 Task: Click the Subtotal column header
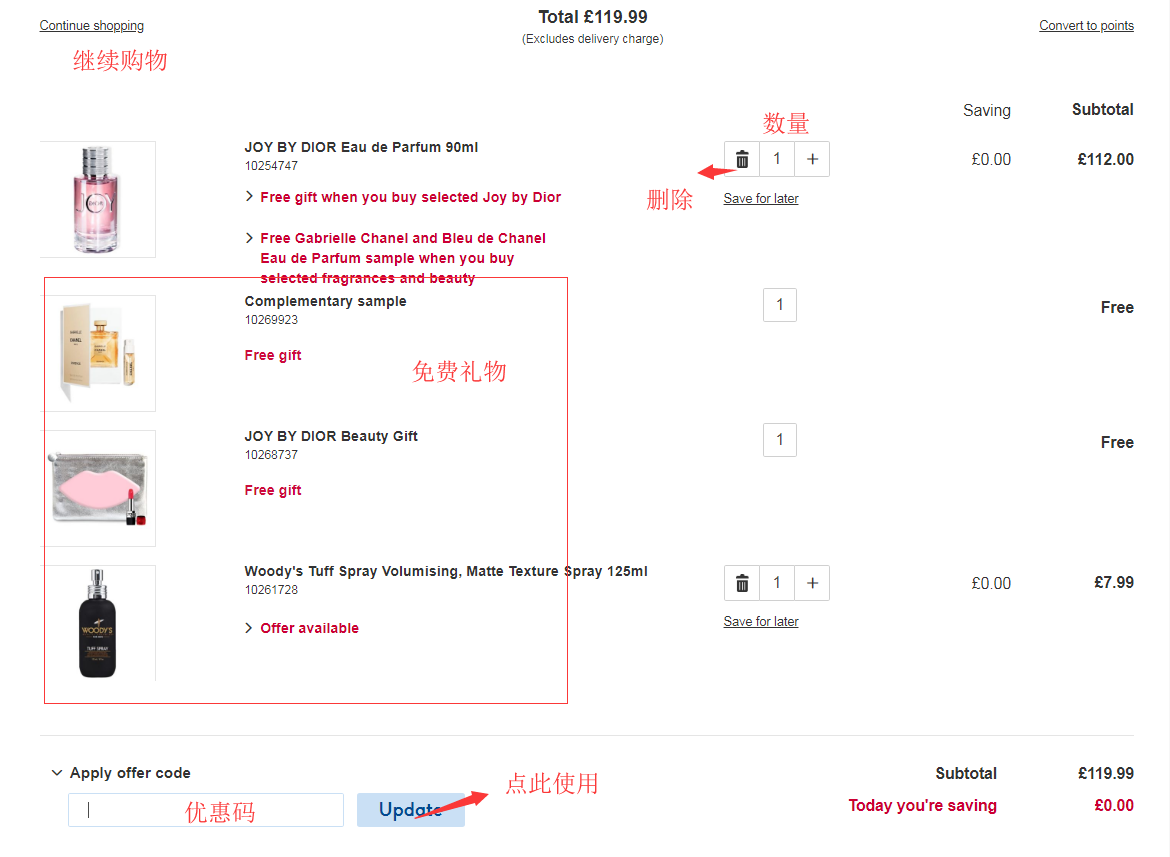click(1103, 110)
